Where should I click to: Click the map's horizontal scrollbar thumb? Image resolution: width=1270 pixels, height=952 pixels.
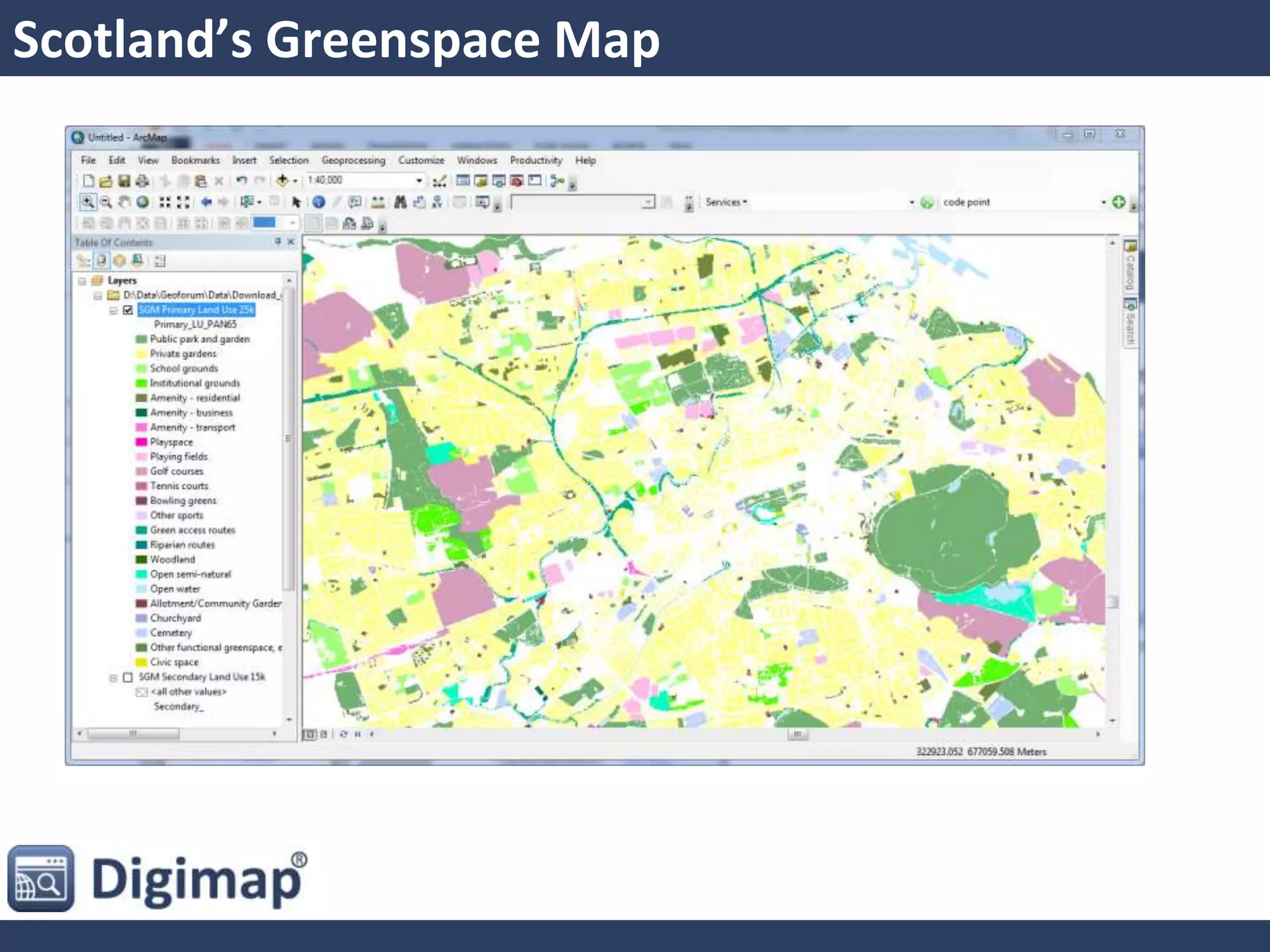797,734
